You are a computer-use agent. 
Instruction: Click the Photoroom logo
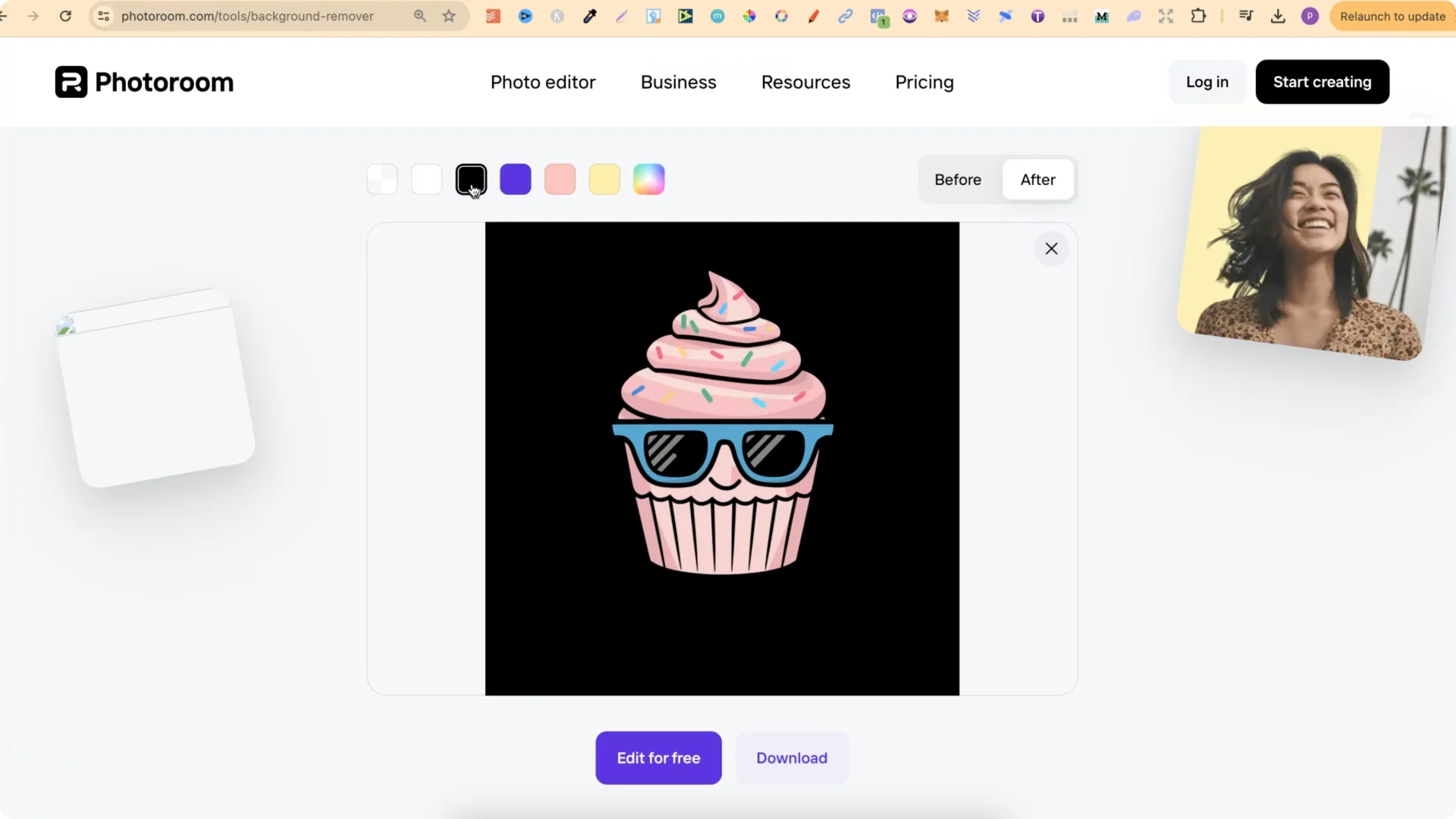click(x=143, y=81)
